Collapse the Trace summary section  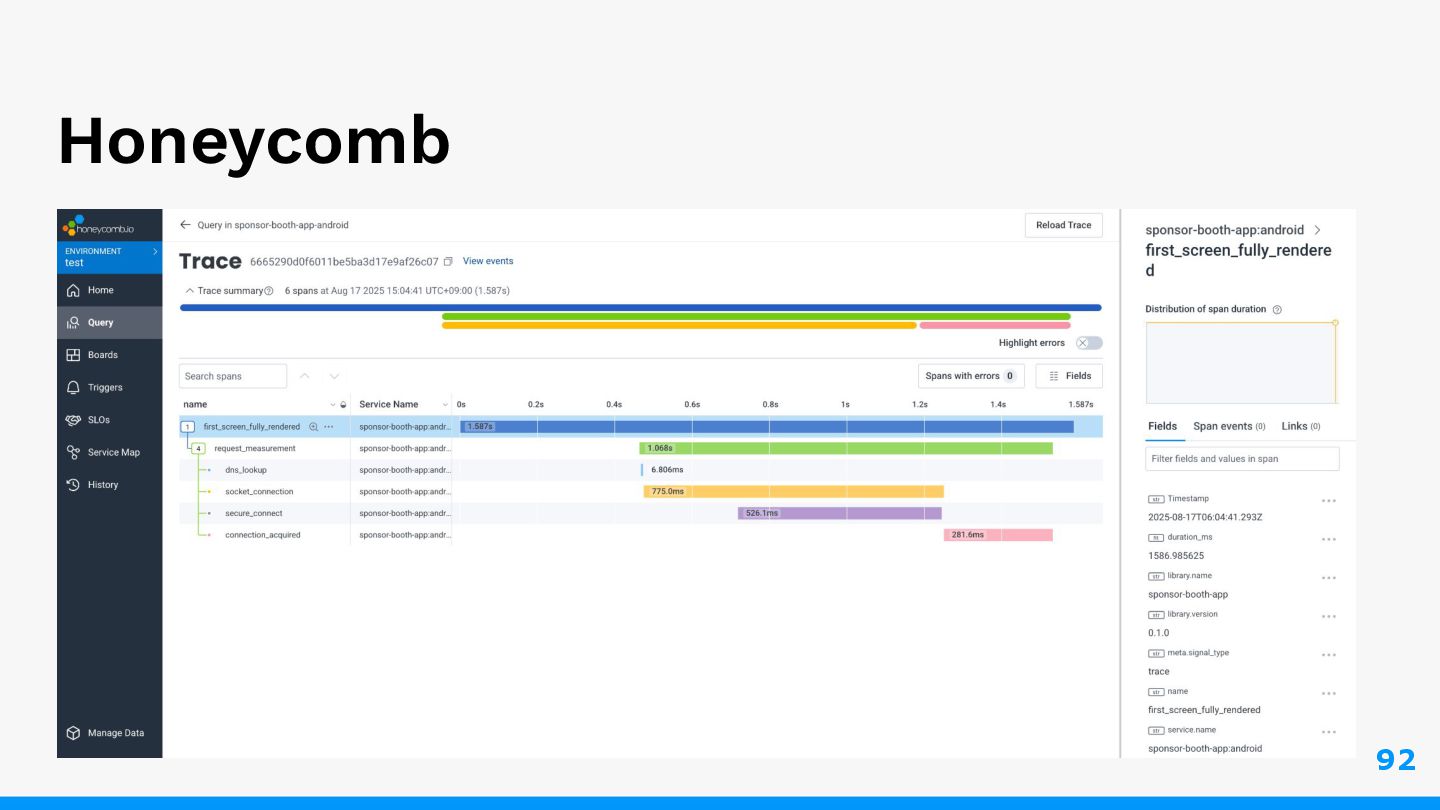tap(190, 291)
